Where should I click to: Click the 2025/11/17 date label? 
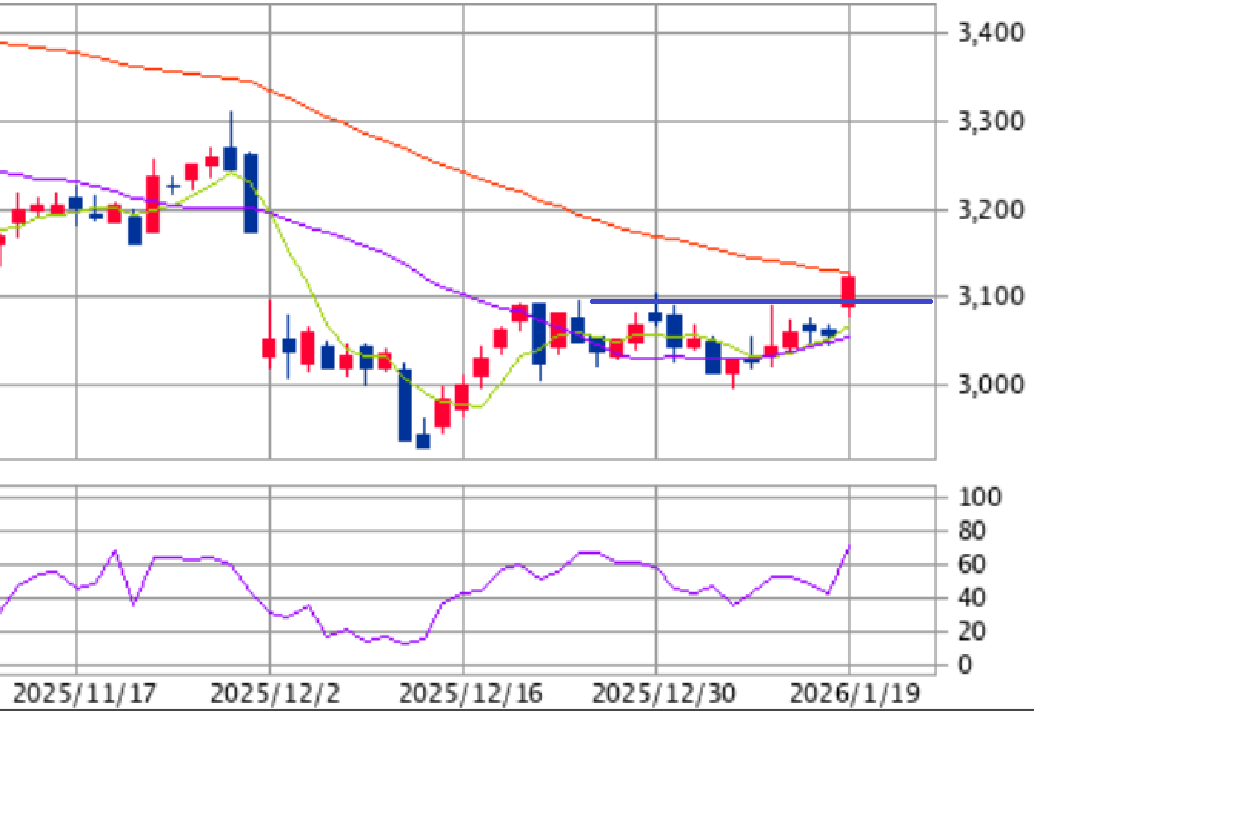pos(84,693)
